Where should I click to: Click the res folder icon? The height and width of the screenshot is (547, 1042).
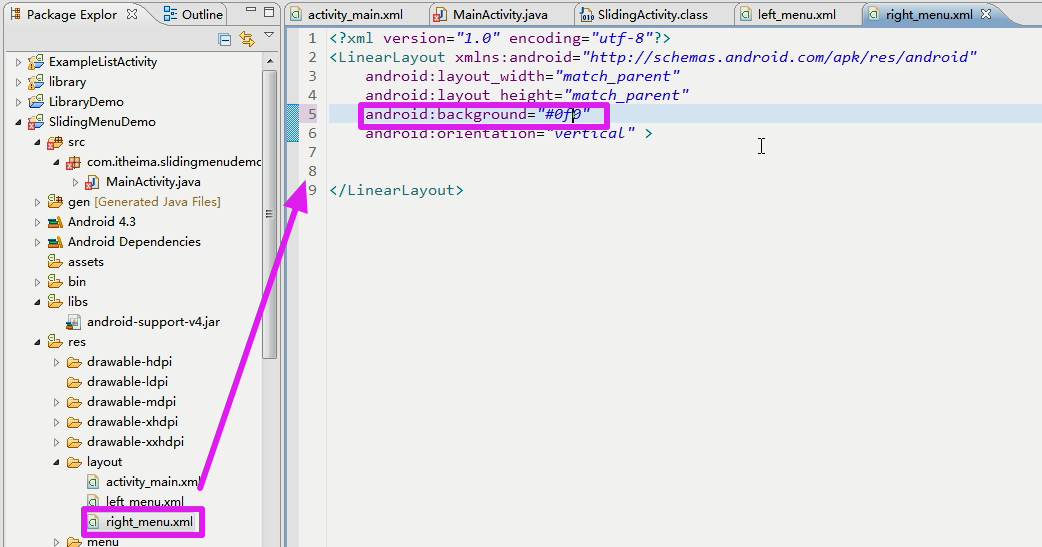pyautogui.click(x=54, y=342)
